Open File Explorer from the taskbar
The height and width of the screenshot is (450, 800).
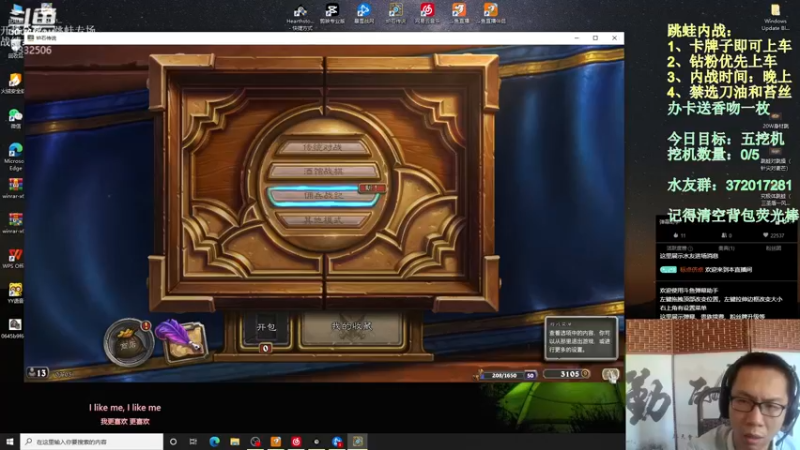coord(235,441)
